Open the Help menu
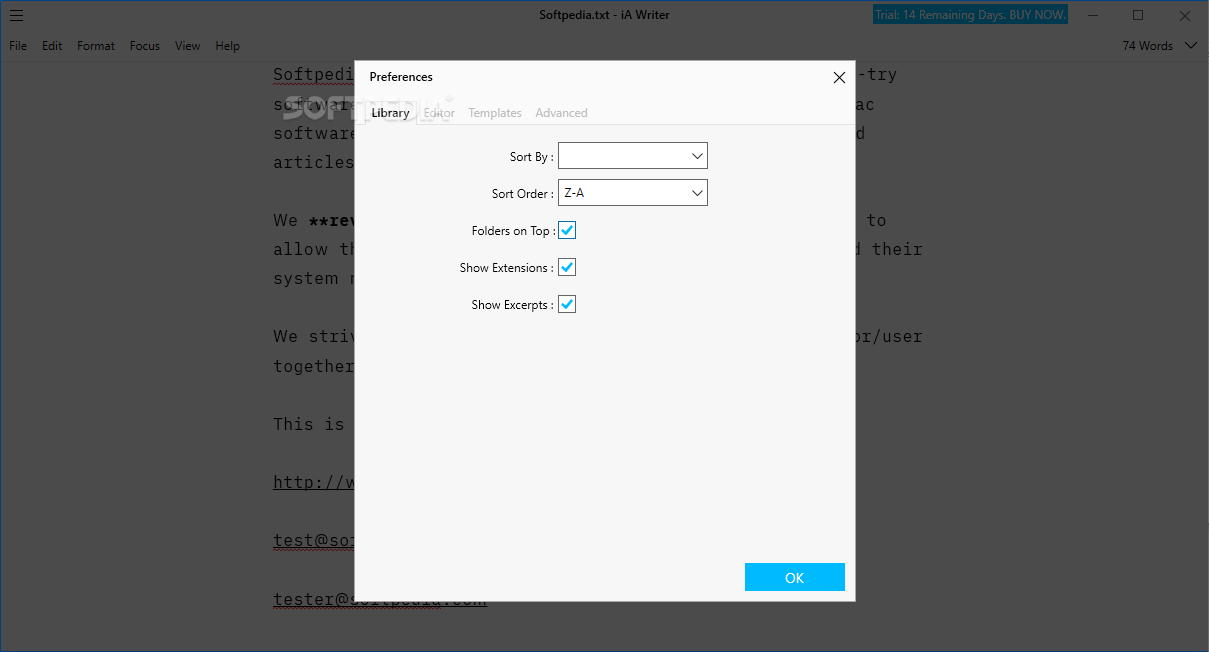This screenshot has width=1209, height=652. pos(228,46)
